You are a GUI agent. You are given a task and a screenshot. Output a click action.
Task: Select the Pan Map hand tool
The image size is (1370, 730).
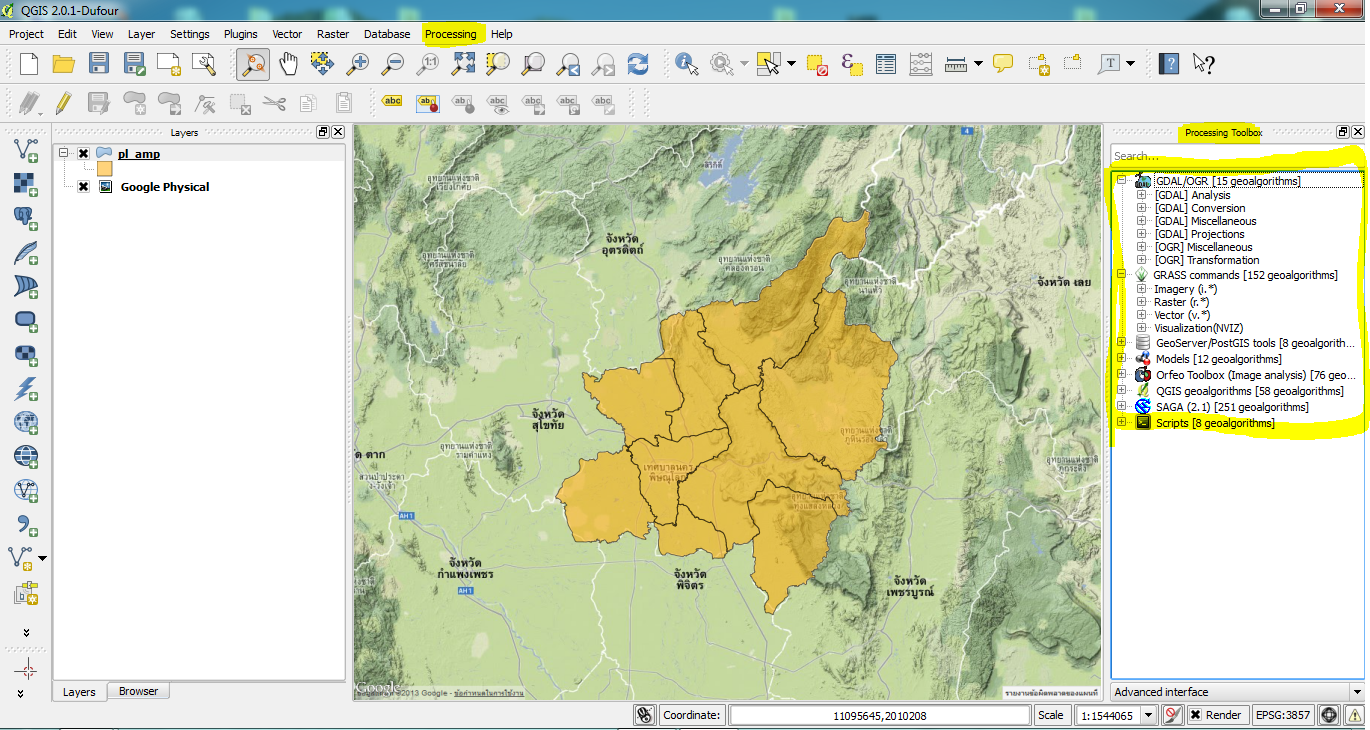click(x=288, y=64)
